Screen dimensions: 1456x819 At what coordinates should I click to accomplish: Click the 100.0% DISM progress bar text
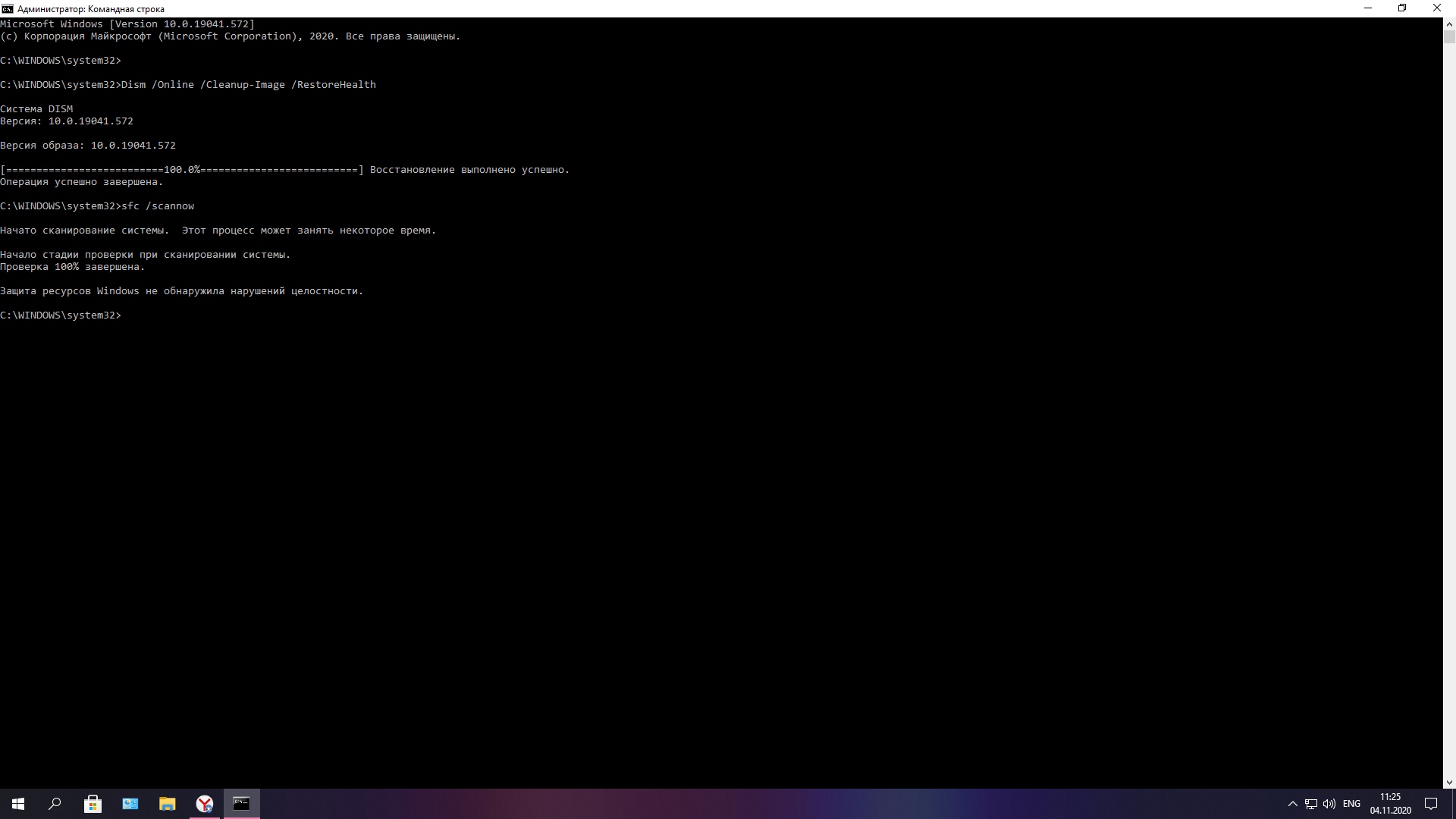182,170
